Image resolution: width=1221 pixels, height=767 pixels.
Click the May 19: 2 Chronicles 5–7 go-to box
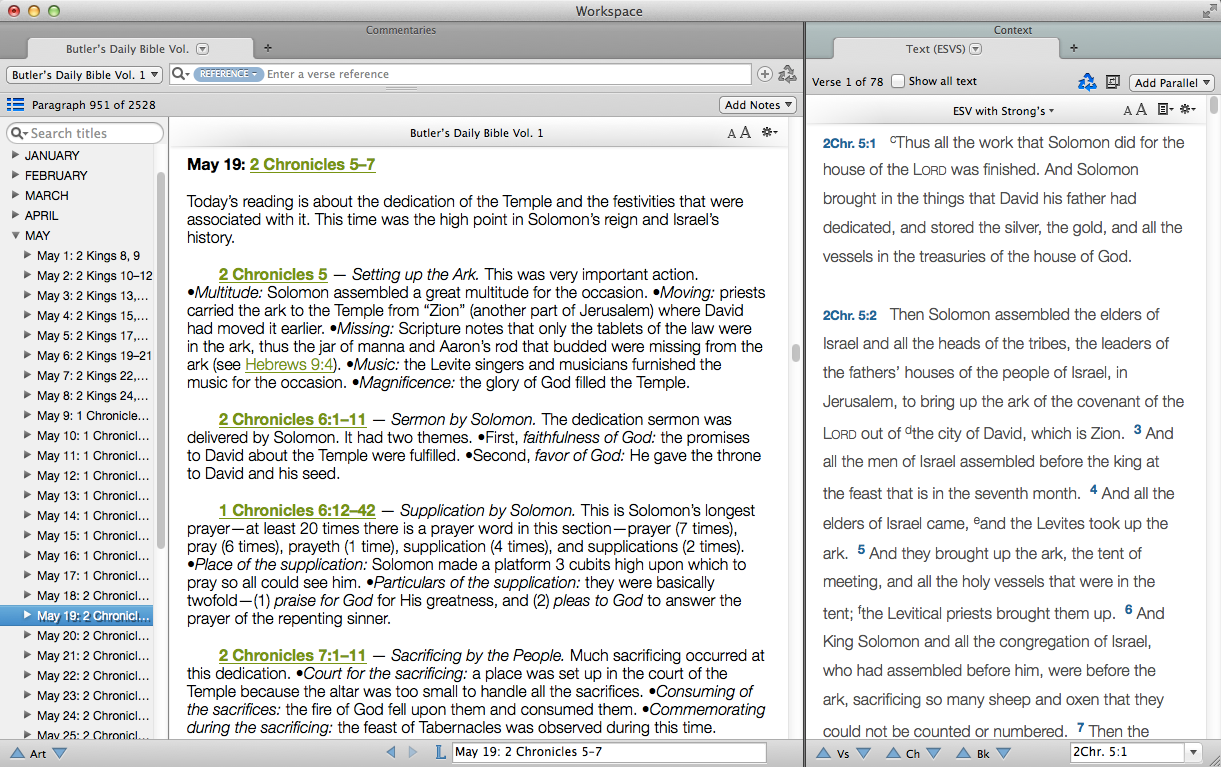(609, 752)
